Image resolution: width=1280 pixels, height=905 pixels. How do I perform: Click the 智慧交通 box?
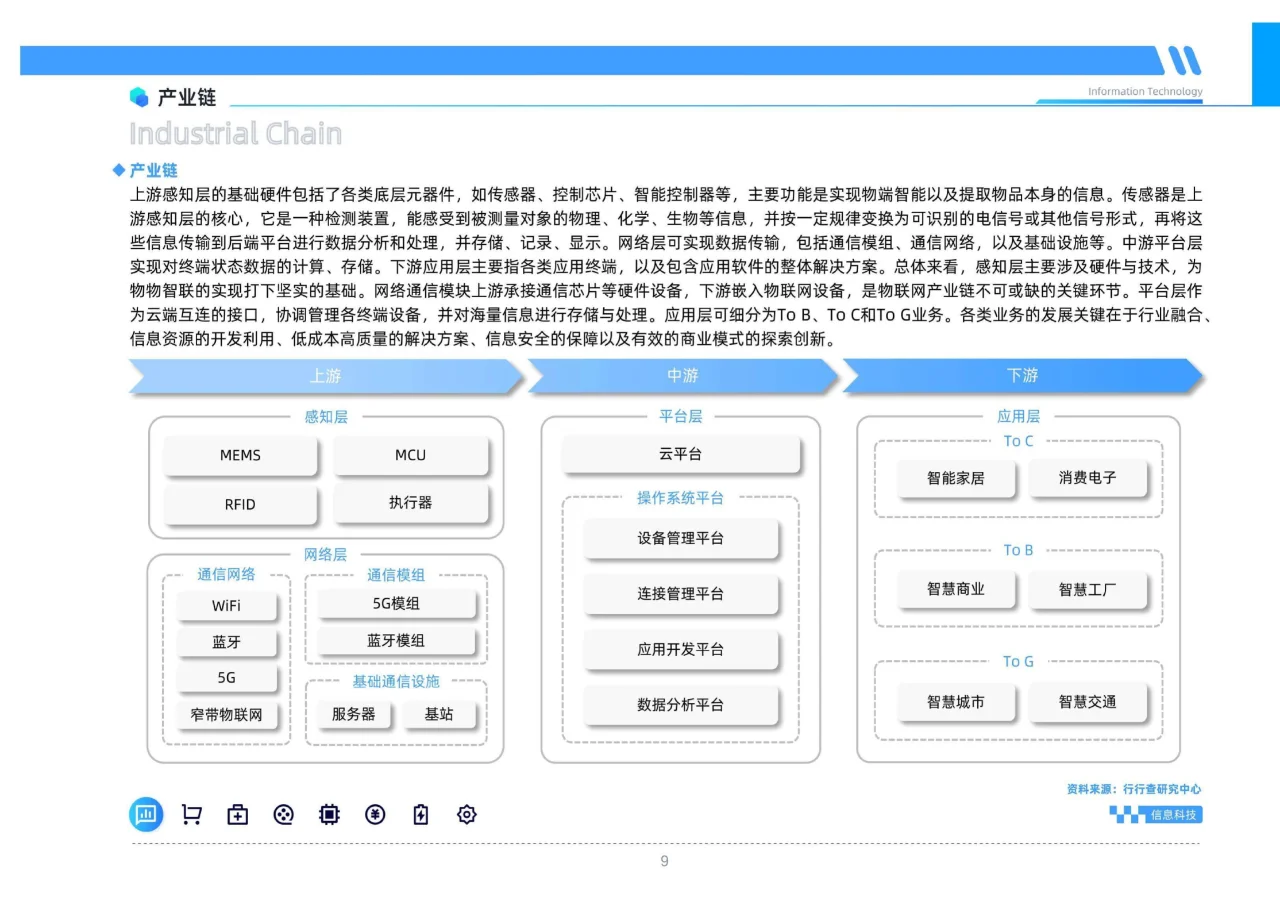tap(1088, 702)
